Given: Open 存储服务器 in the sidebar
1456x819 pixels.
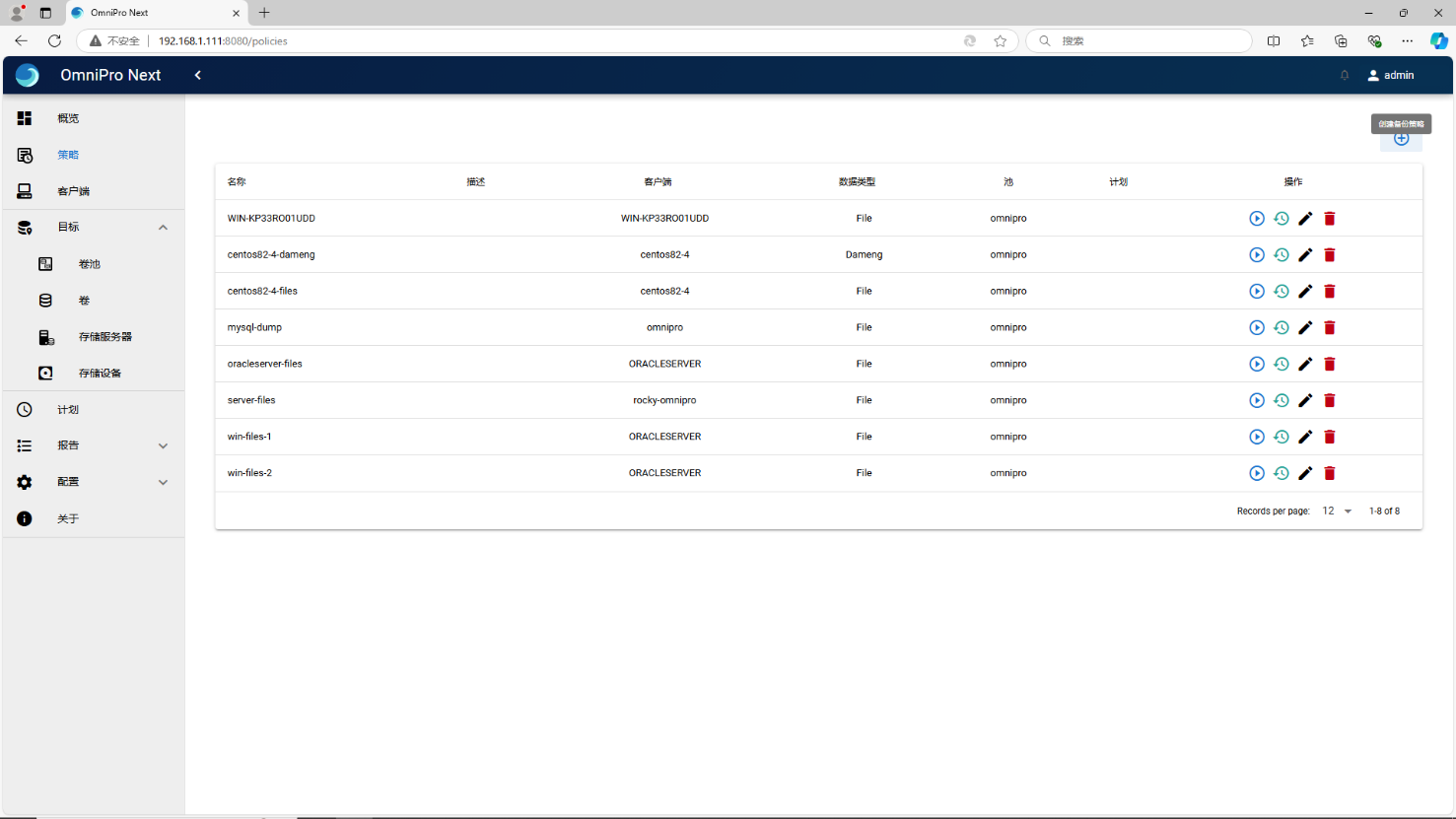Looking at the screenshot, I should pos(104,337).
